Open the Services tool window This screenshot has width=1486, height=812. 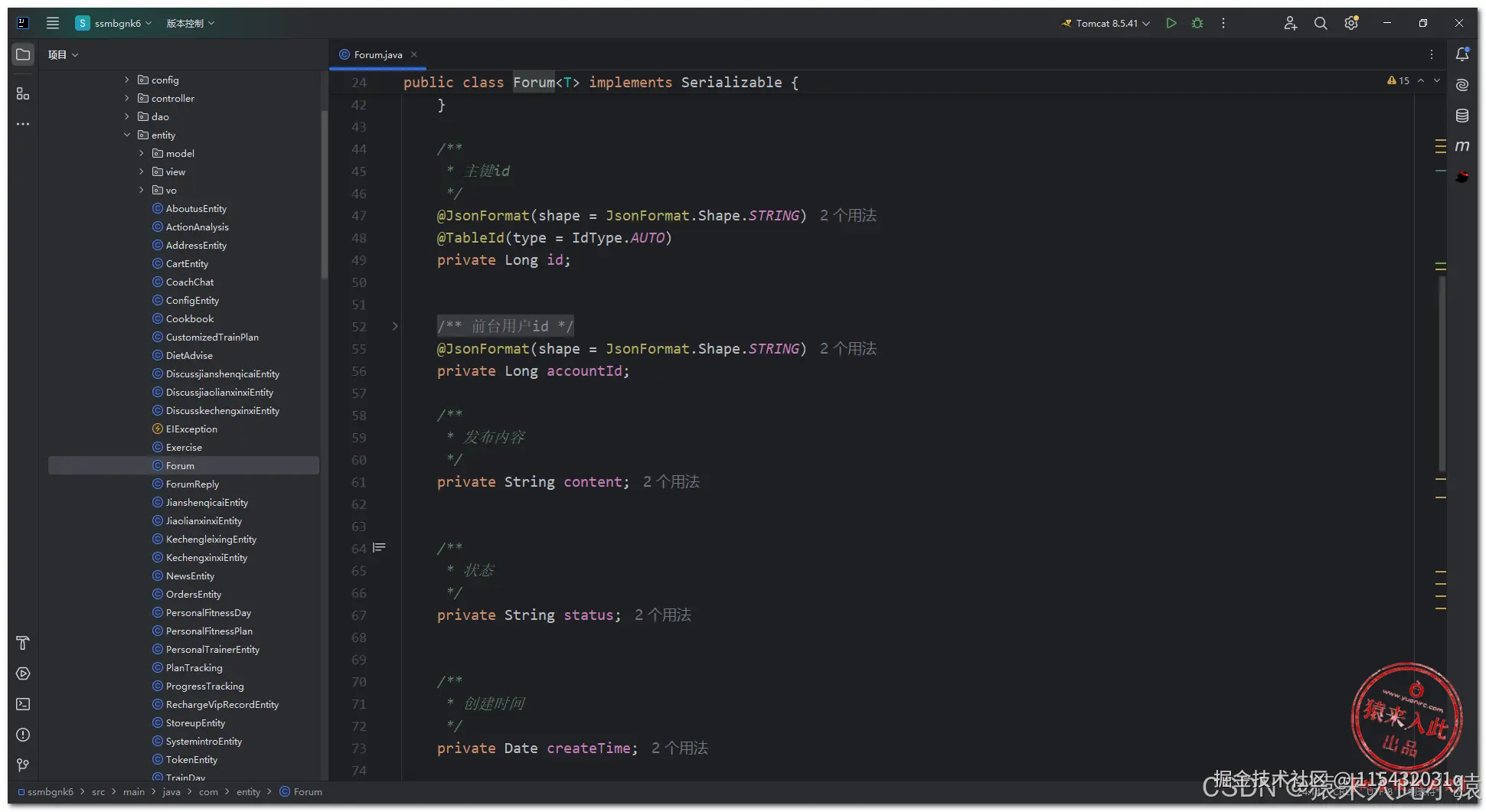[23, 673]
